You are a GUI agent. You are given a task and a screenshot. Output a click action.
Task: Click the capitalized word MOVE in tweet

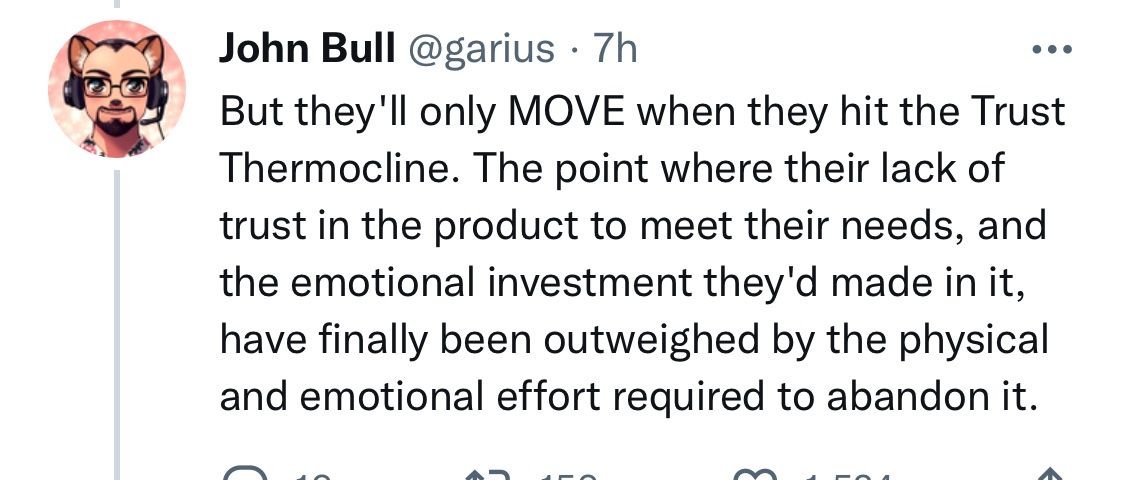(568, 111)
